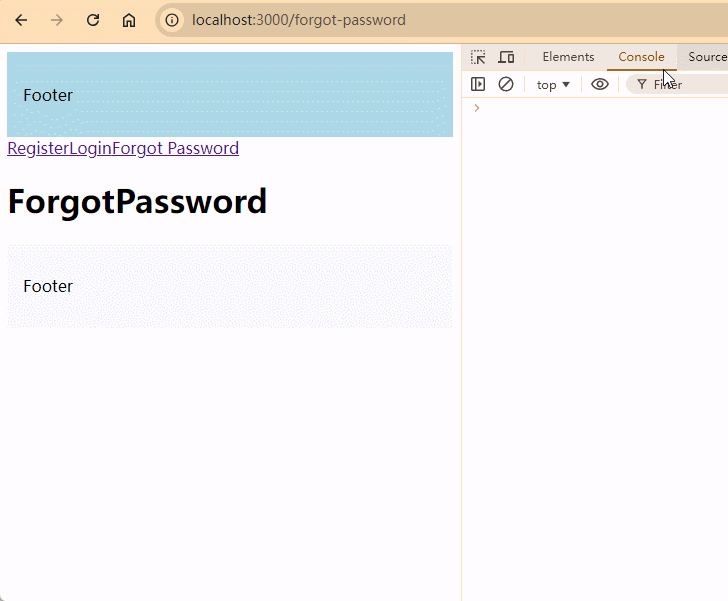This screenshot has width=728, height=601.
Task: Show the console sidebar panel
Action: coord(478,84)
